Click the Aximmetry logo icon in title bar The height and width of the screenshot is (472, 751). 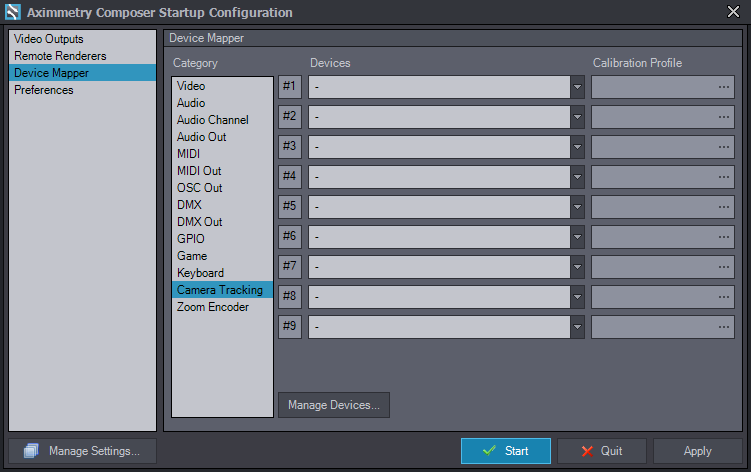click(12, 12)
